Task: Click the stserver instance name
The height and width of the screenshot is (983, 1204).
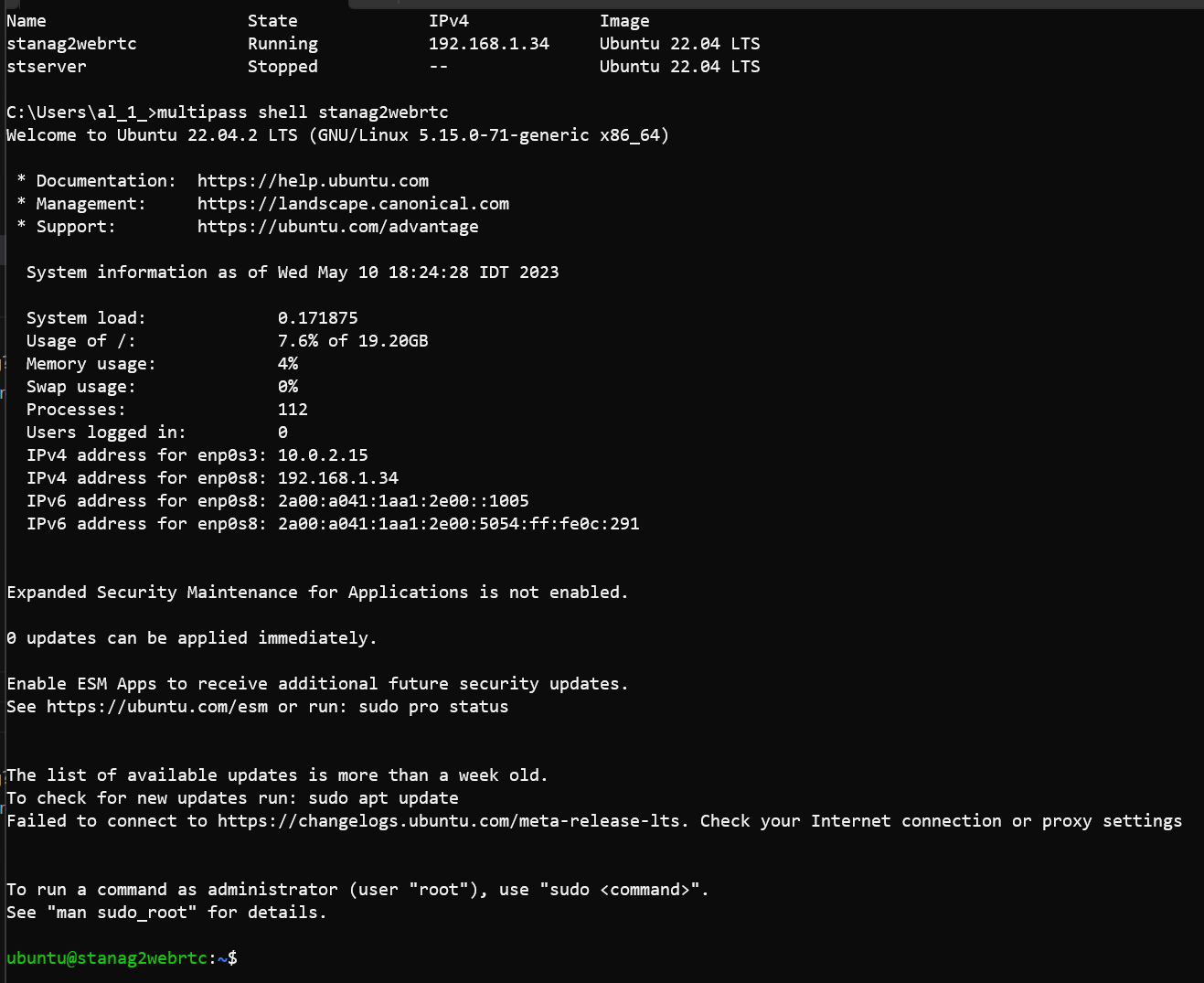Action: coord(46,67)
